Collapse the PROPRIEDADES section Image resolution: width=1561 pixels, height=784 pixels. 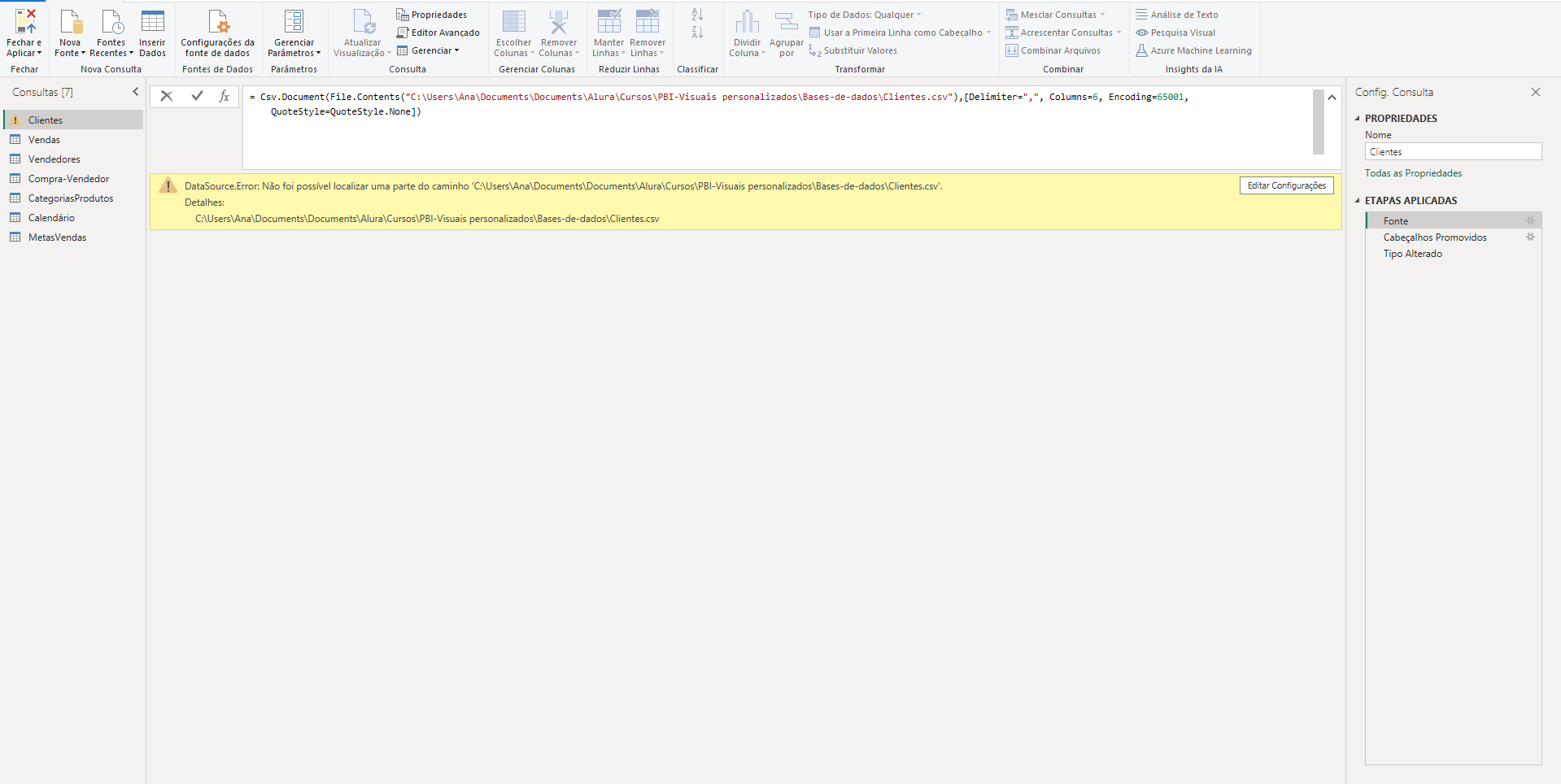[x=1357, y=119]
